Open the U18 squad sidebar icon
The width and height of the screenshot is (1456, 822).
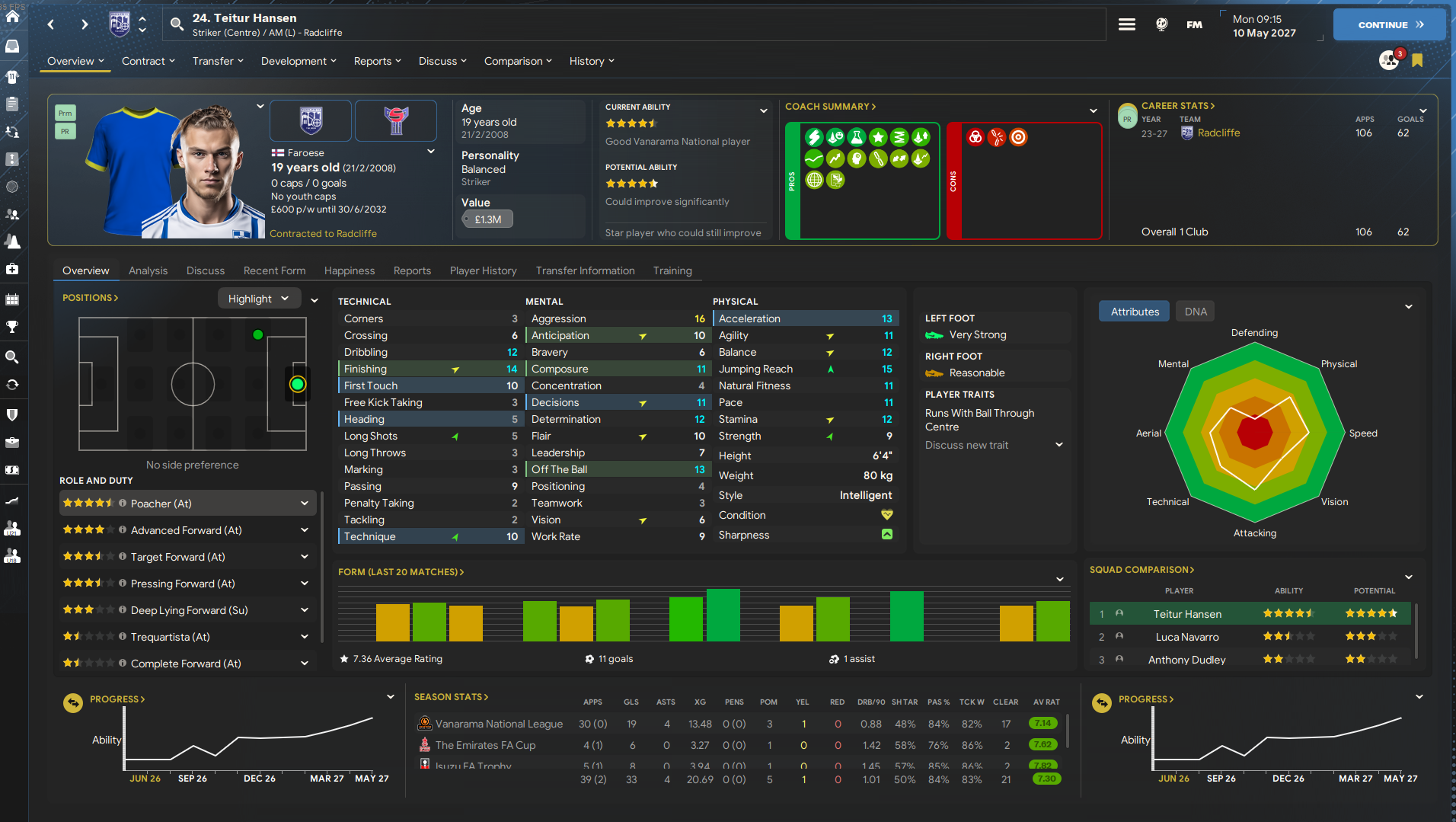coord(12,556)
